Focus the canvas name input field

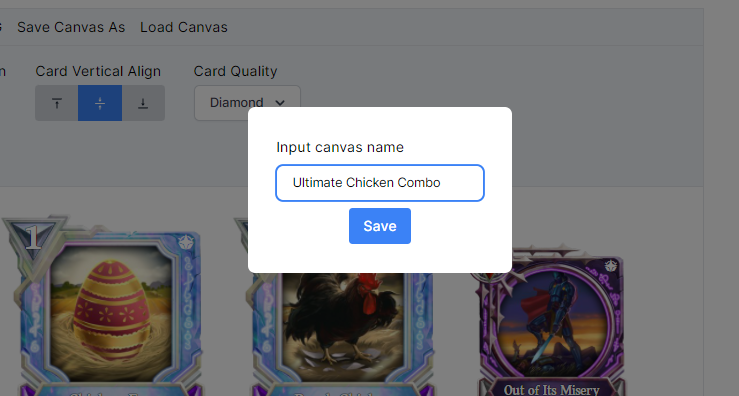coord(380,183)
